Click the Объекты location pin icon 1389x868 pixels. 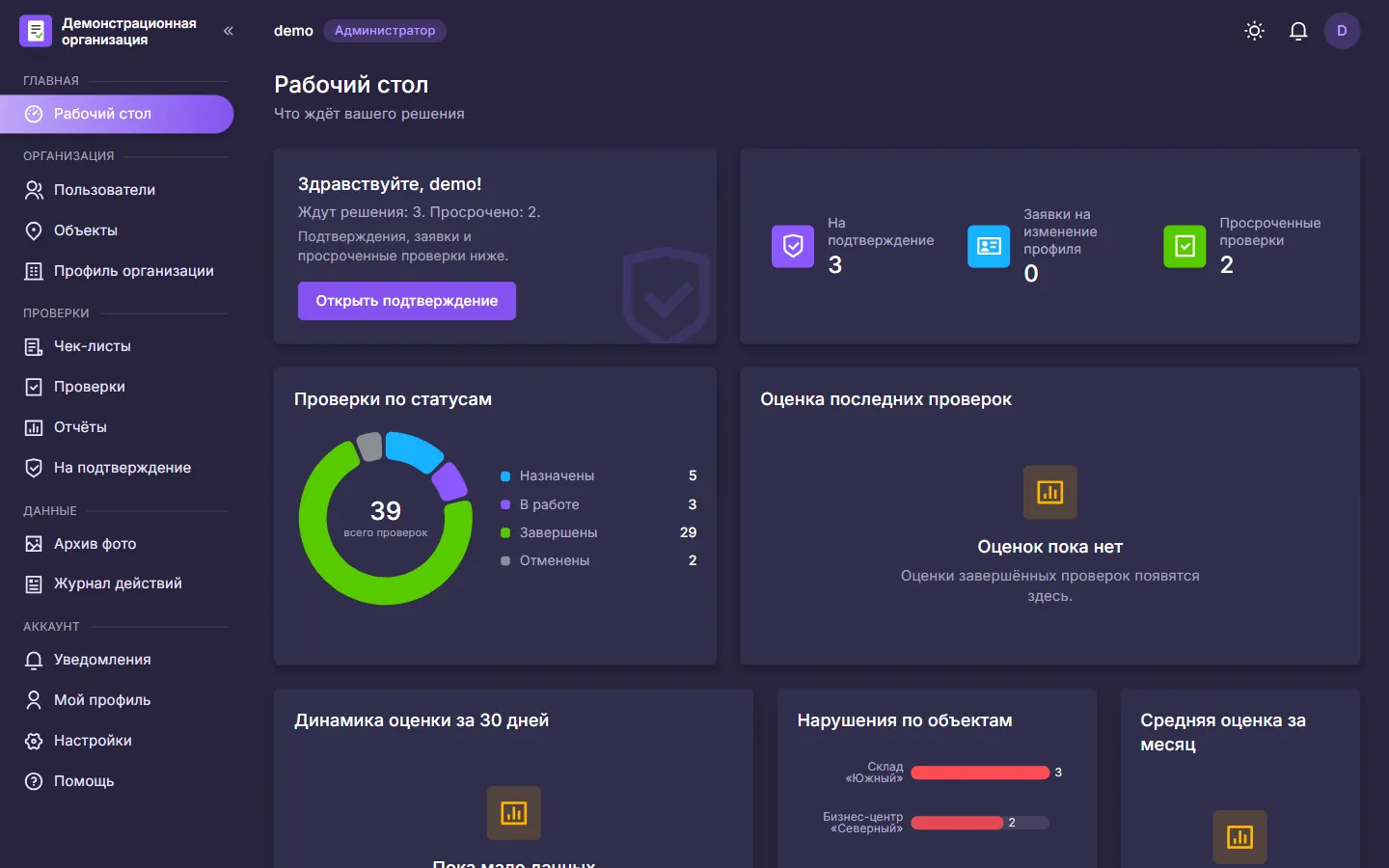[x=34, y=231]
